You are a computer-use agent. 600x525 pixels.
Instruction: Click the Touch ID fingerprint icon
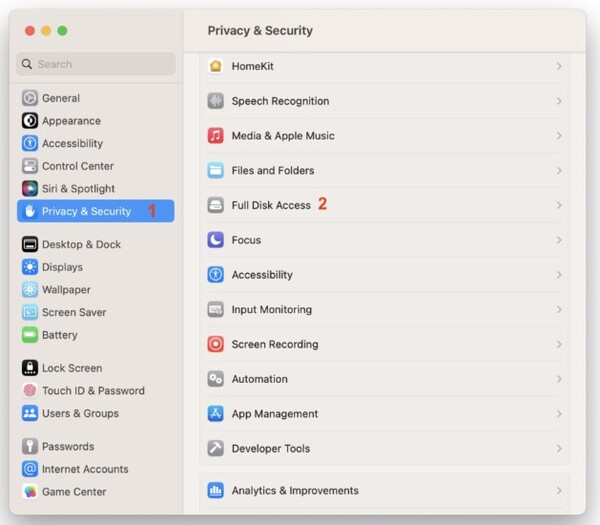[x=30, y=390]
